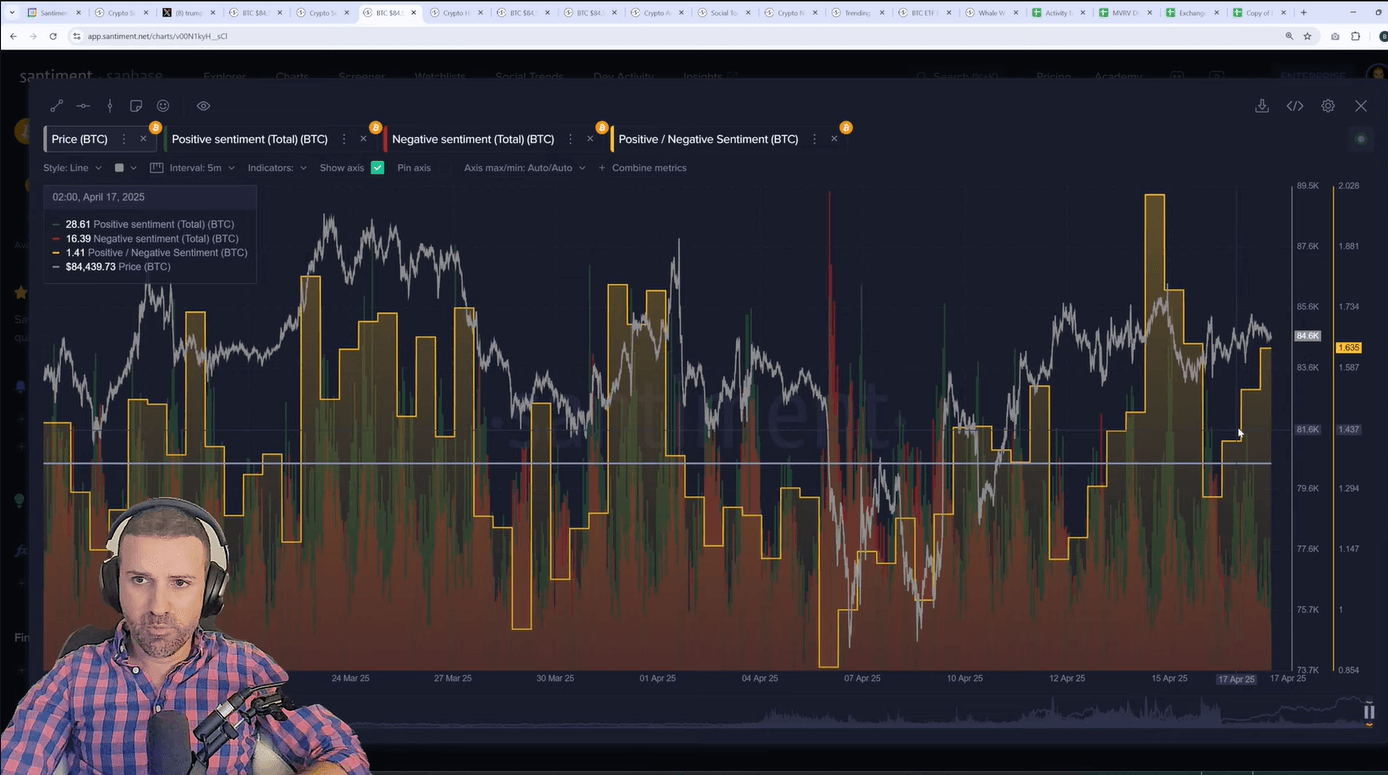The image size is (1388, 775).
Task: Expand the Interval: 5m dropdown
Action: click(x=194, y=168)
